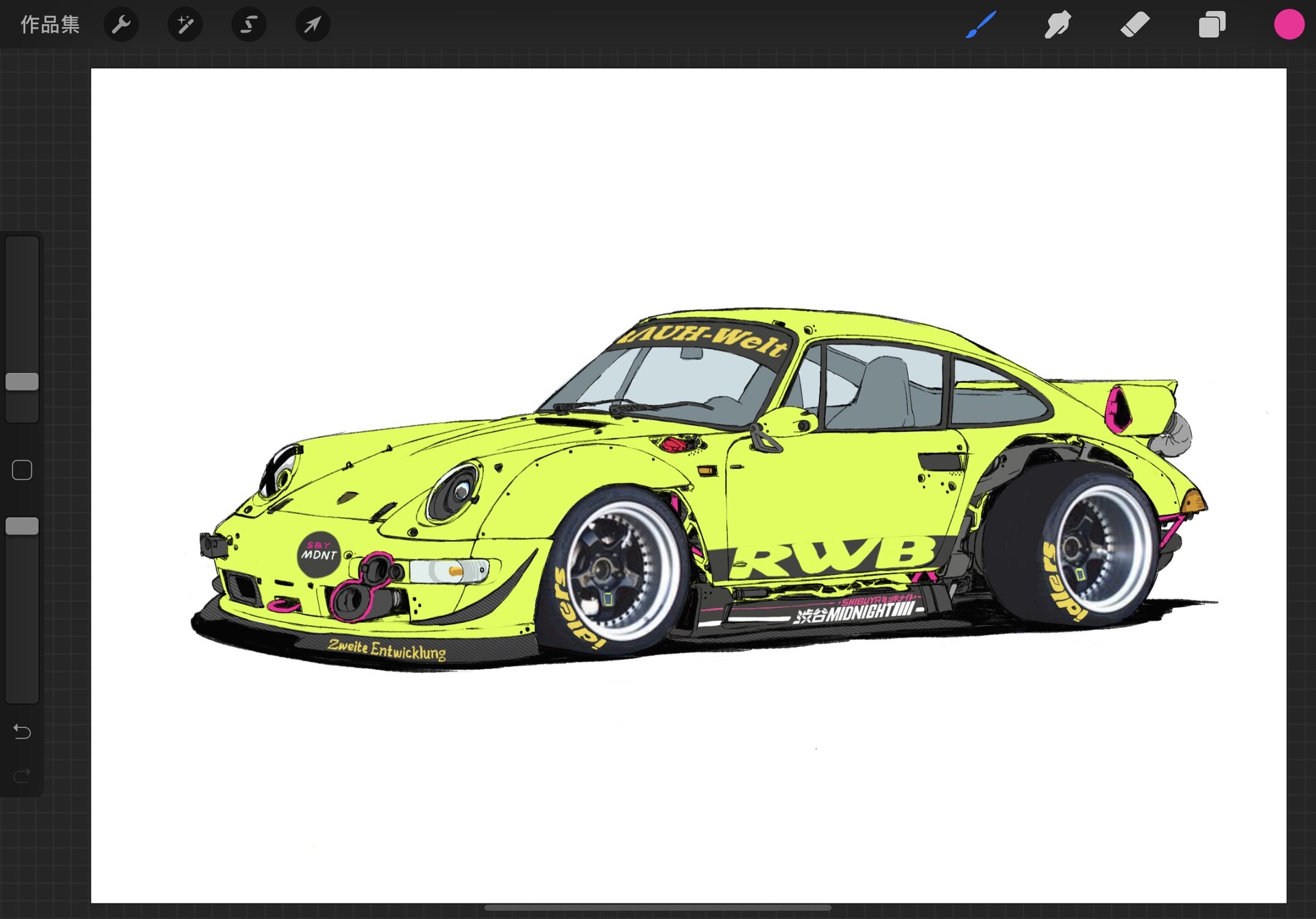The height and width of the screenshot is (919, 1316).
Task: Tap the brush size slider handle
Action: [x=21, y=382]
